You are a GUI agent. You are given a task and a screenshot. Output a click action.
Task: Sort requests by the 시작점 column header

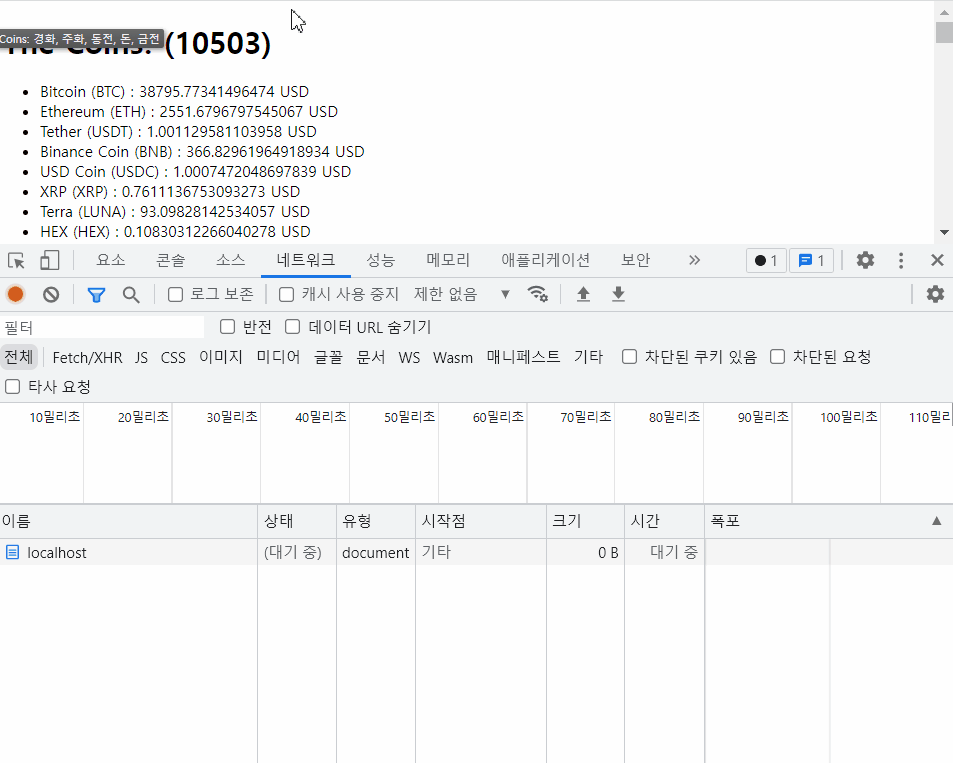tap(481, 521)
